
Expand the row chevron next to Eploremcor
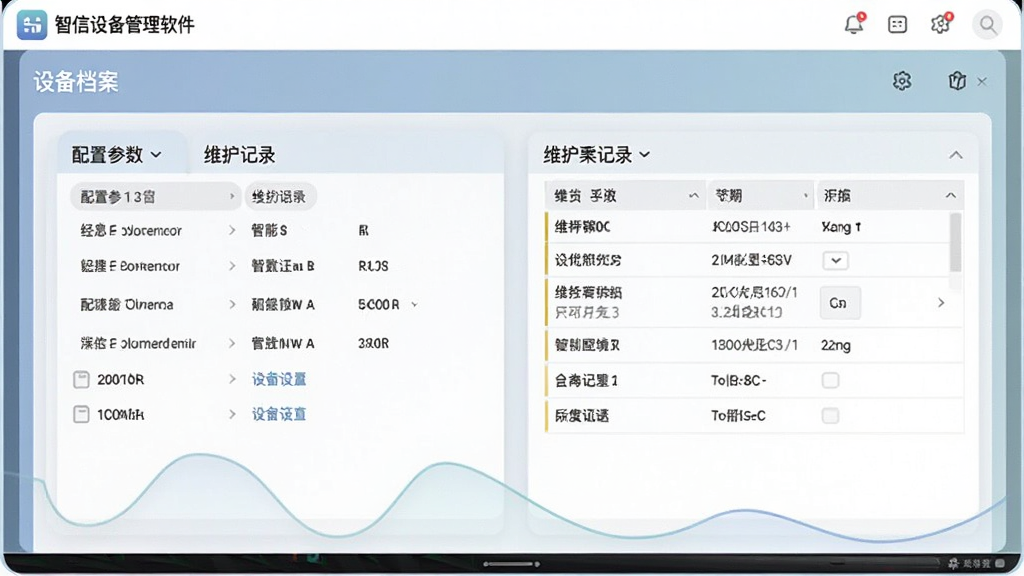click(x=232, y=231)
